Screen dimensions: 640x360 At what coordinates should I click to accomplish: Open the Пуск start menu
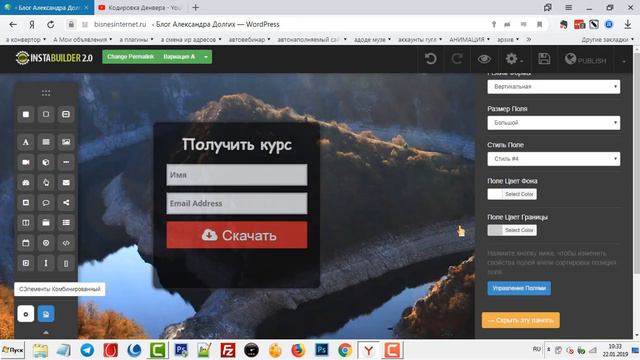(13, 350)
